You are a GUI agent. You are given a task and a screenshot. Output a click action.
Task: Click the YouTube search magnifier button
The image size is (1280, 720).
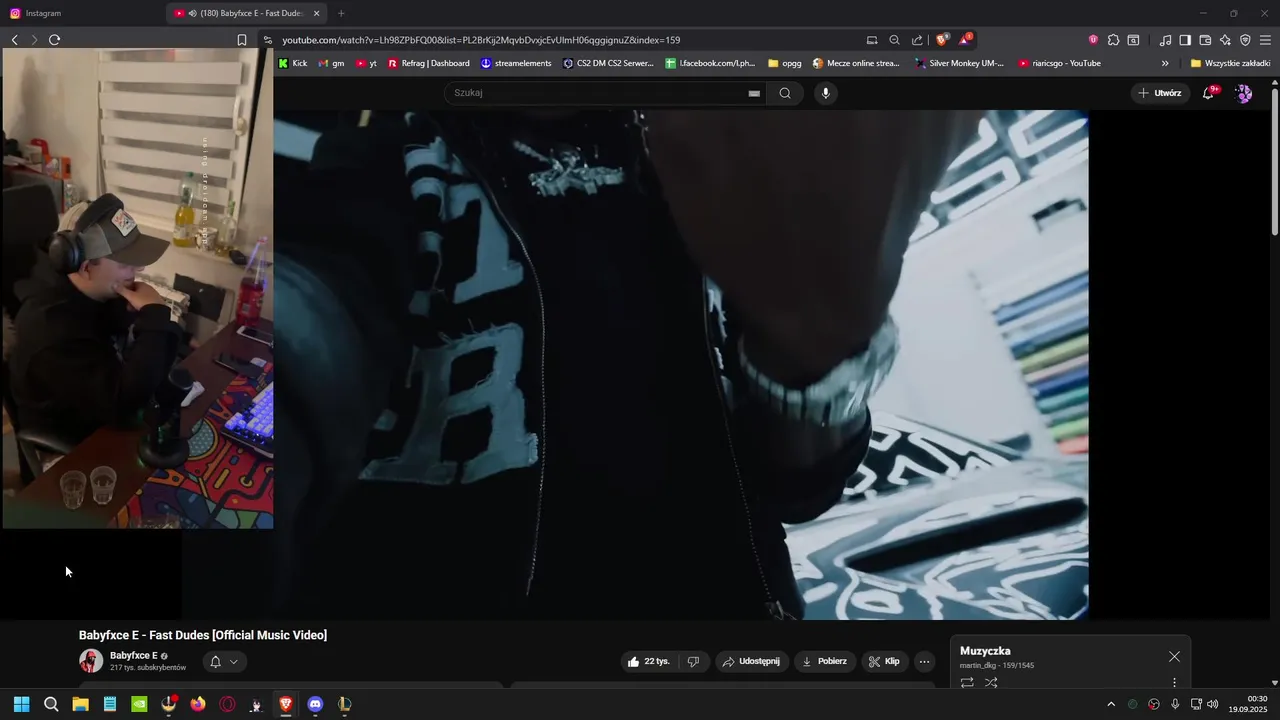tap(785, 93)
